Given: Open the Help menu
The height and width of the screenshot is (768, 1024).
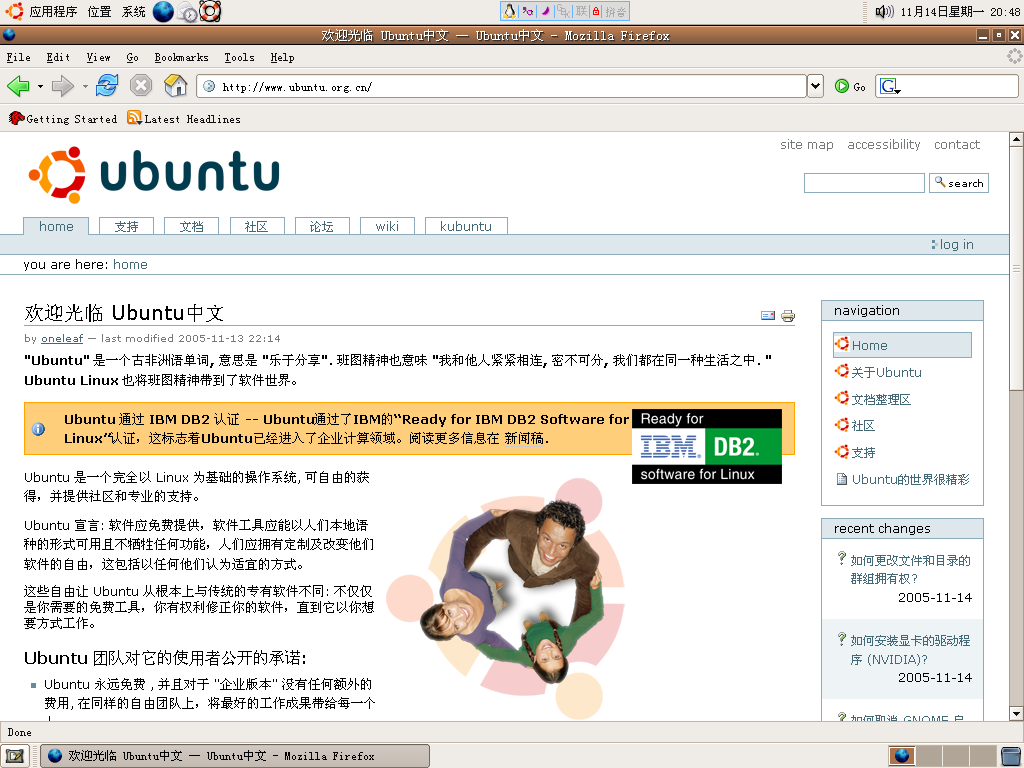Looking at the screenshot, I should tap(282, 57).
